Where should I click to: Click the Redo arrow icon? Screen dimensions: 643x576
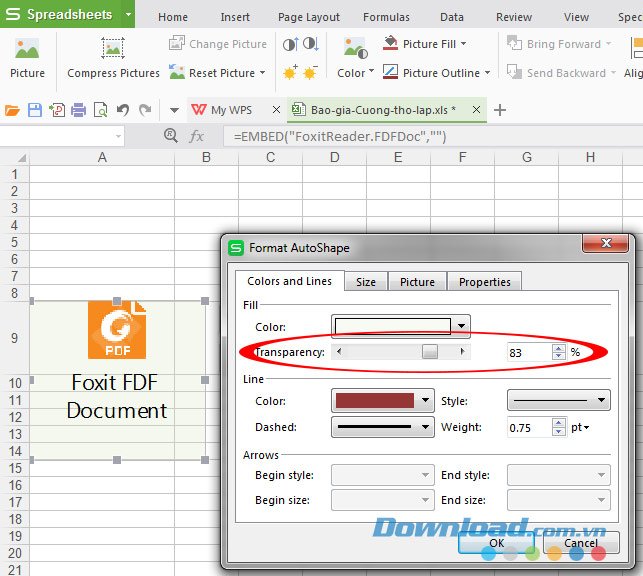click(145, 110)
